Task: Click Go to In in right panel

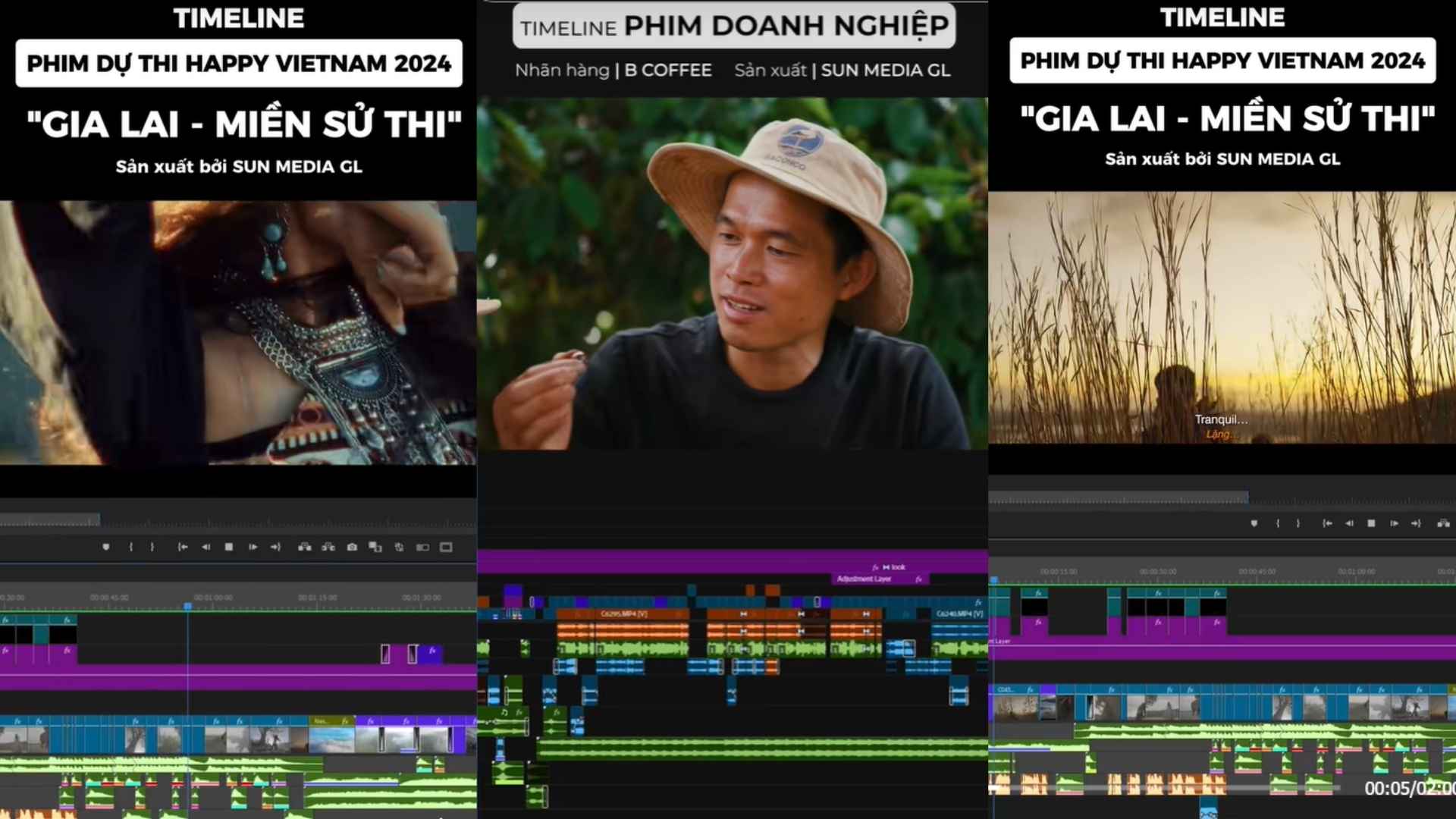Action: (1327, 523)
